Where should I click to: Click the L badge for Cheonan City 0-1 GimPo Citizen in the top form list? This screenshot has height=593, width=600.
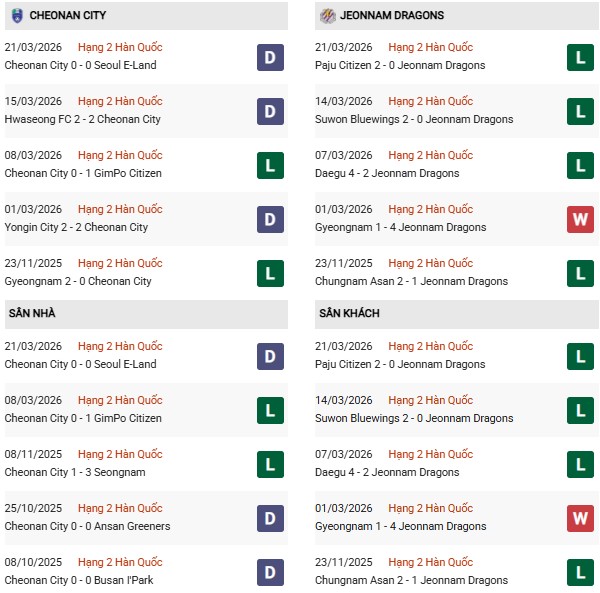270,165
